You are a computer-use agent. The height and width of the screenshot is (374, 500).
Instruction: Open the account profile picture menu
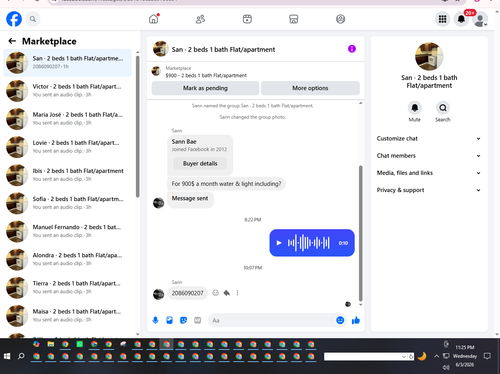pyautogui.click(x=480, y=19)
